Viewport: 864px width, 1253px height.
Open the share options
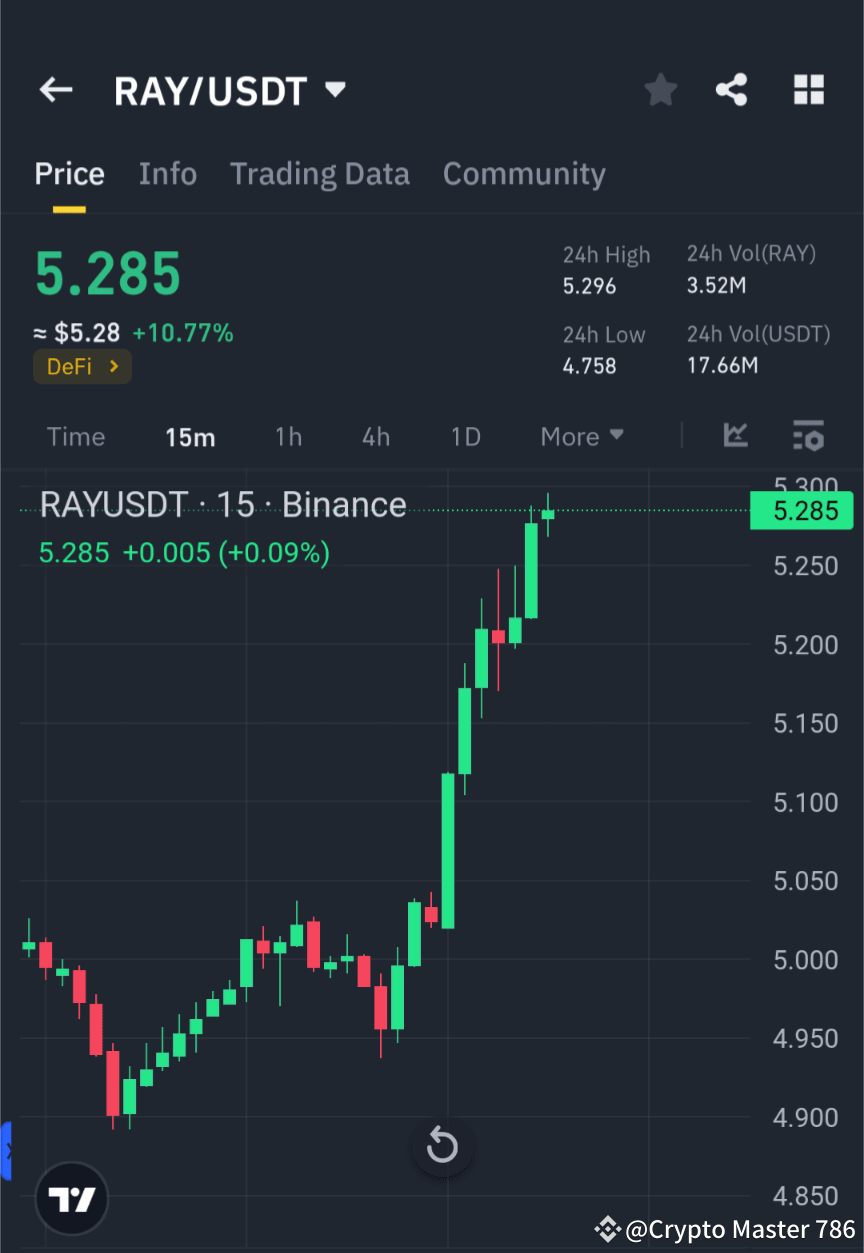coord(732,89)
